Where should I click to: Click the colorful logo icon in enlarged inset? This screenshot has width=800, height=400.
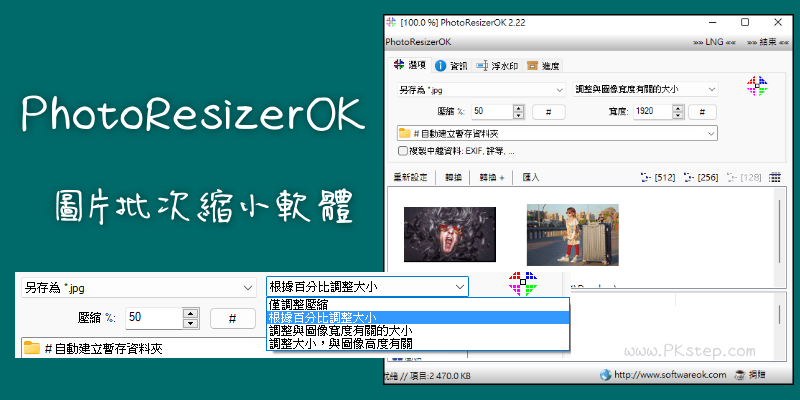pos(523,283)
